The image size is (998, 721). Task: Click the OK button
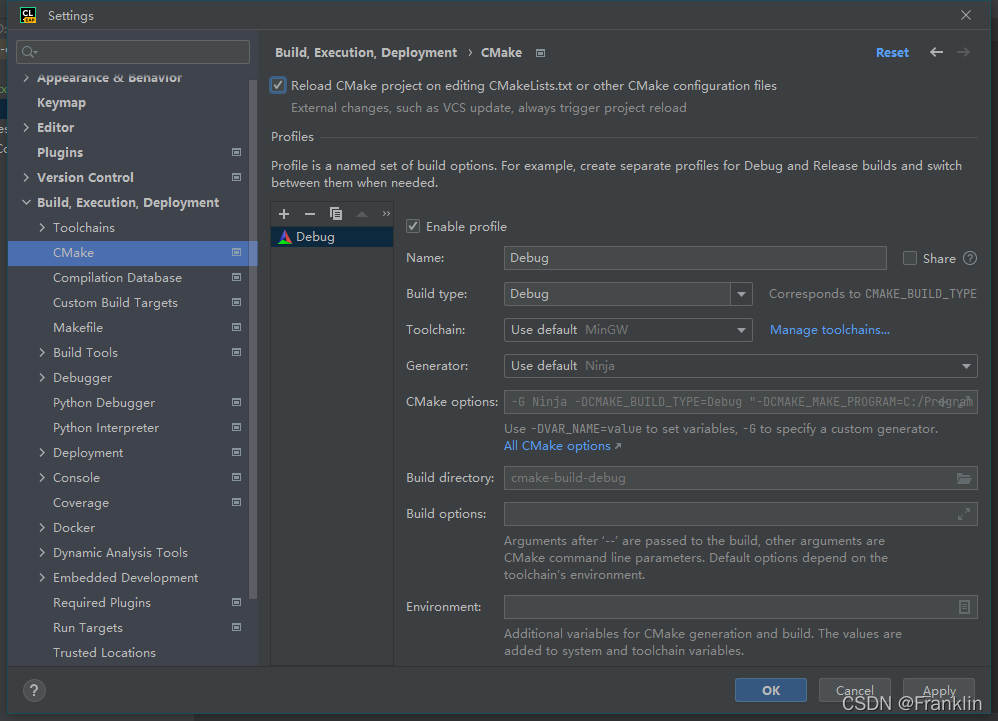[771, 690]
